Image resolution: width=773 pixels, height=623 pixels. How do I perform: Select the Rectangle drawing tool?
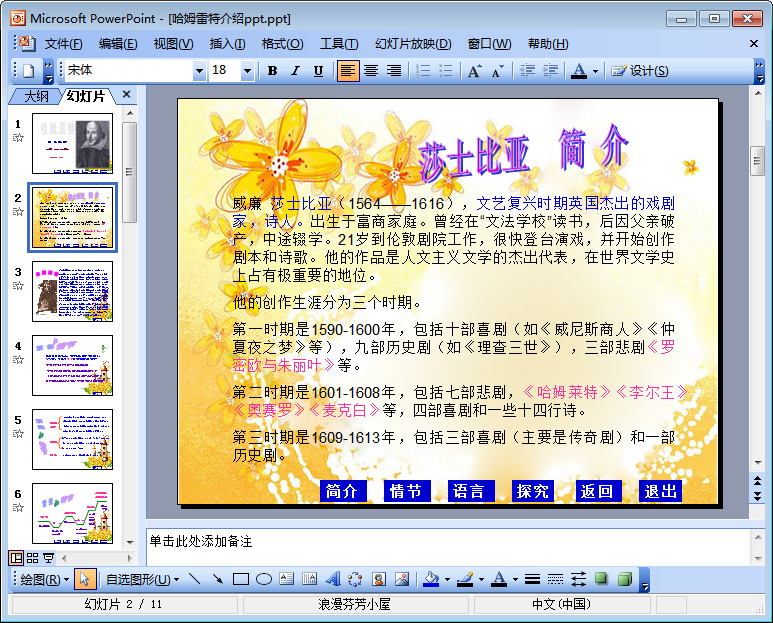tap(241, 579)
